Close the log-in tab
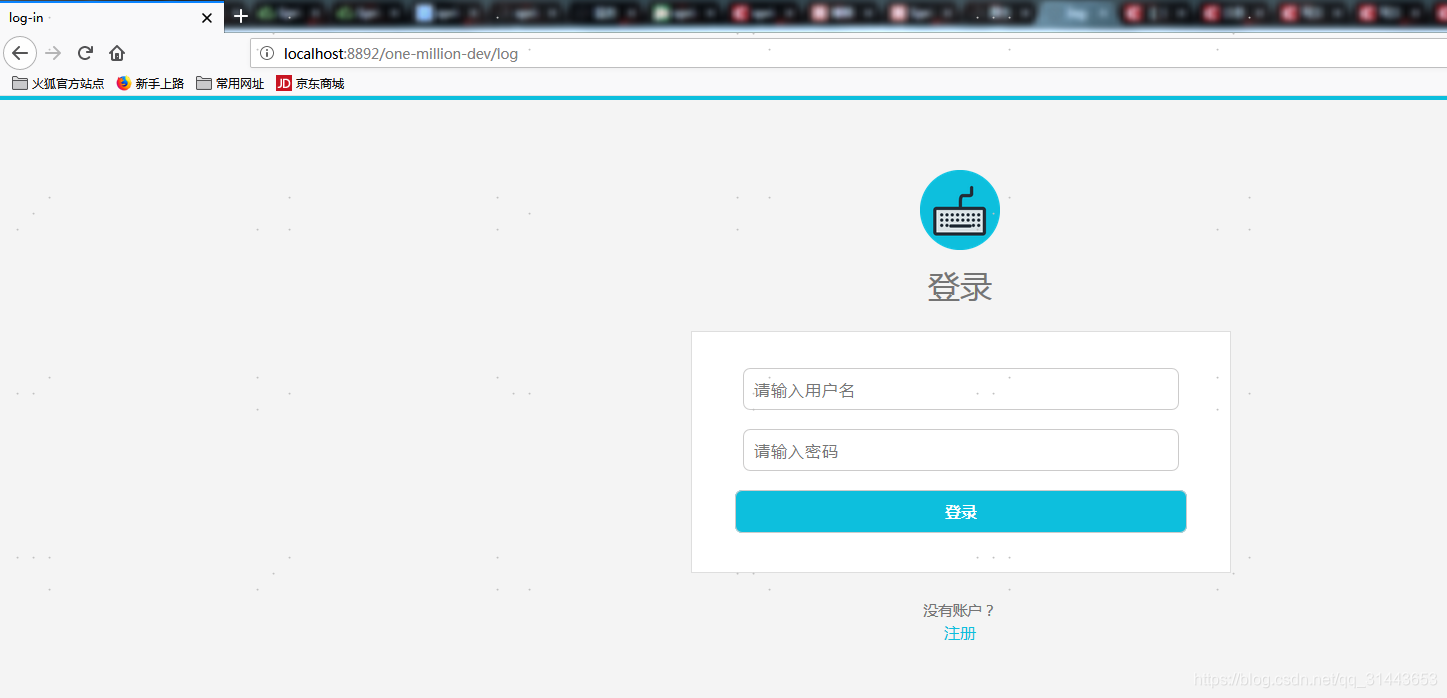Image resolution: width=1447 pixels, height=698 pixels. pos(207,18)
